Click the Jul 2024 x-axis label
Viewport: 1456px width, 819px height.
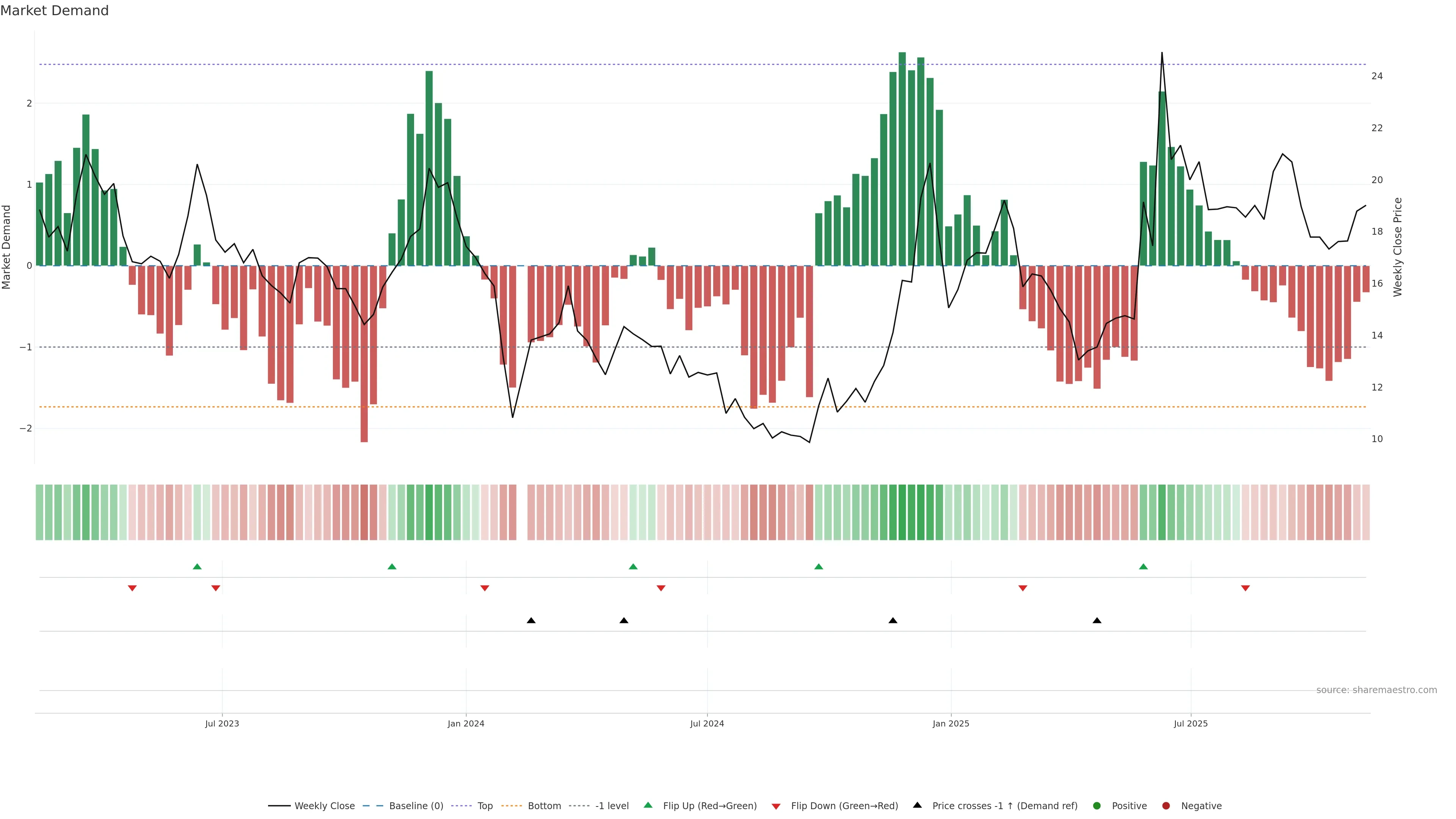click(706, 723)
